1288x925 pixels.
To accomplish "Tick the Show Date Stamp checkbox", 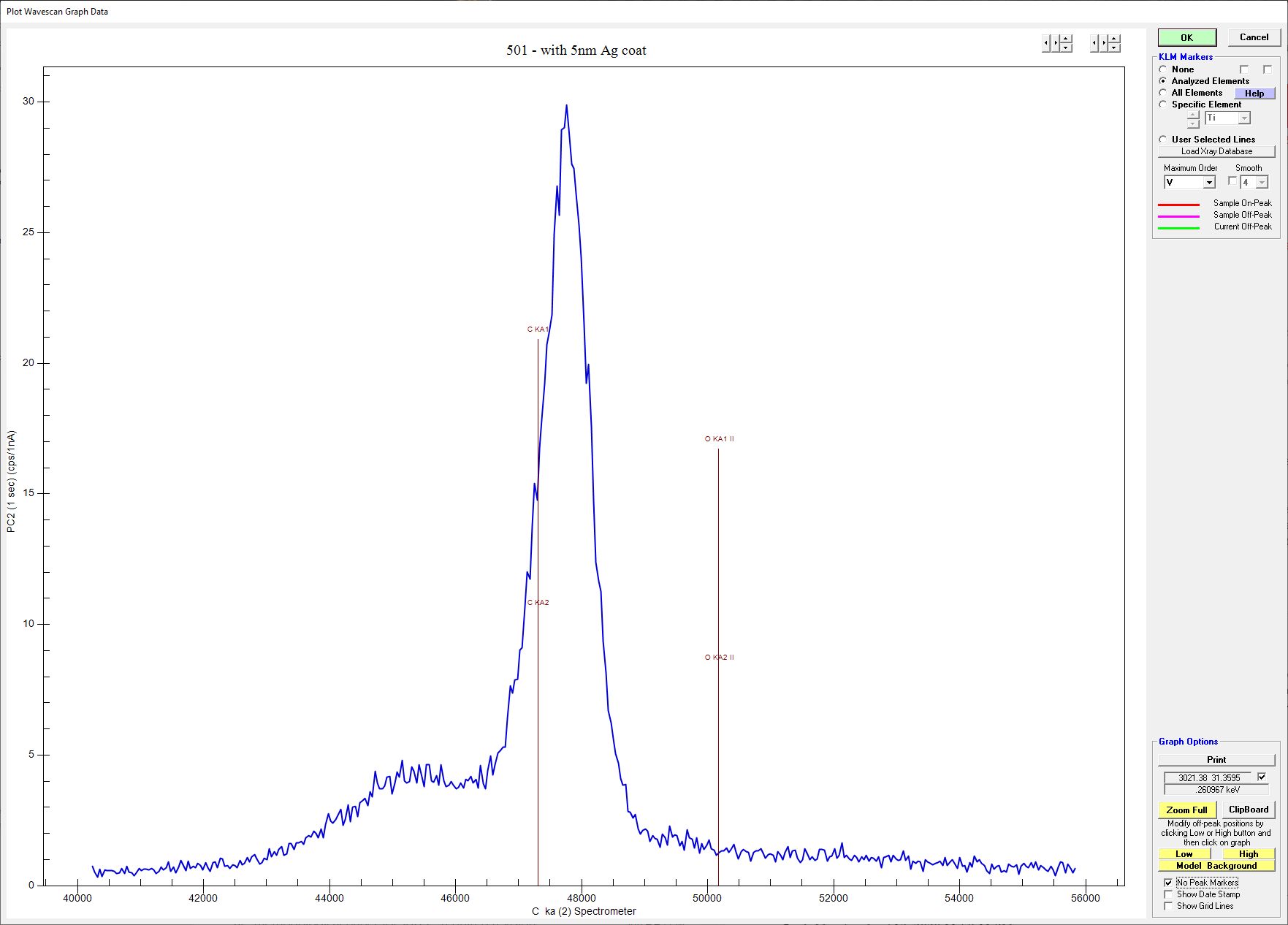I will [x=1168, y=894].
